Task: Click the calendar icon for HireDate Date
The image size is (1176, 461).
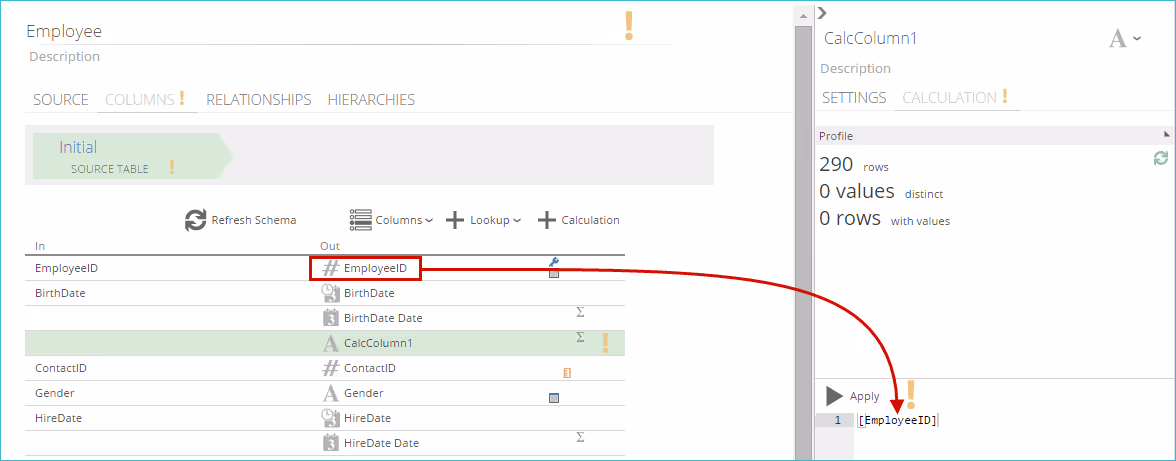Action: (331, 443)
